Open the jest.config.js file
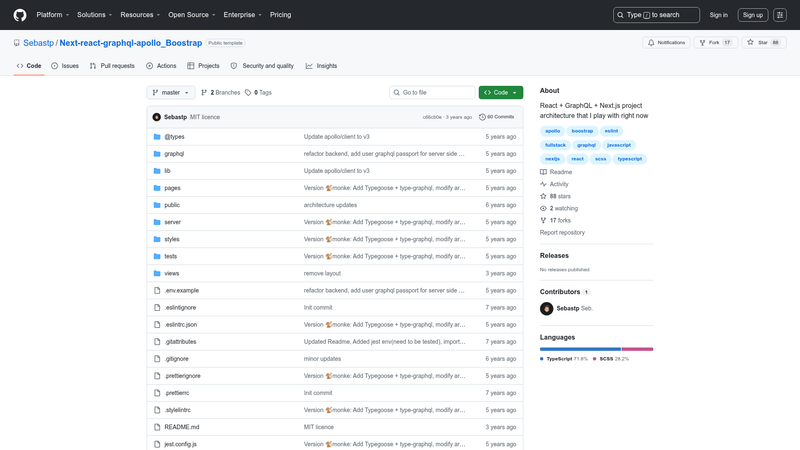 [180, 444]
